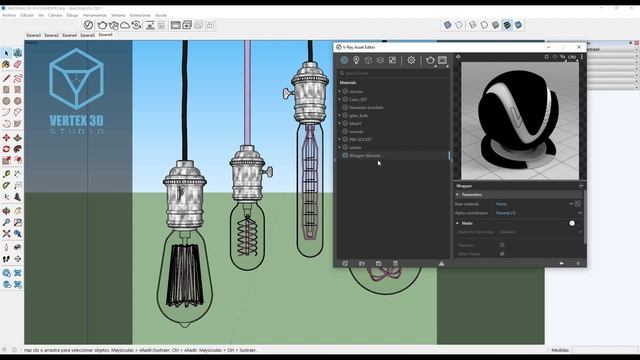Screen dimensions: 640x360
Task: Open Materials category in Asset Editor
Action: coord(344,60)
